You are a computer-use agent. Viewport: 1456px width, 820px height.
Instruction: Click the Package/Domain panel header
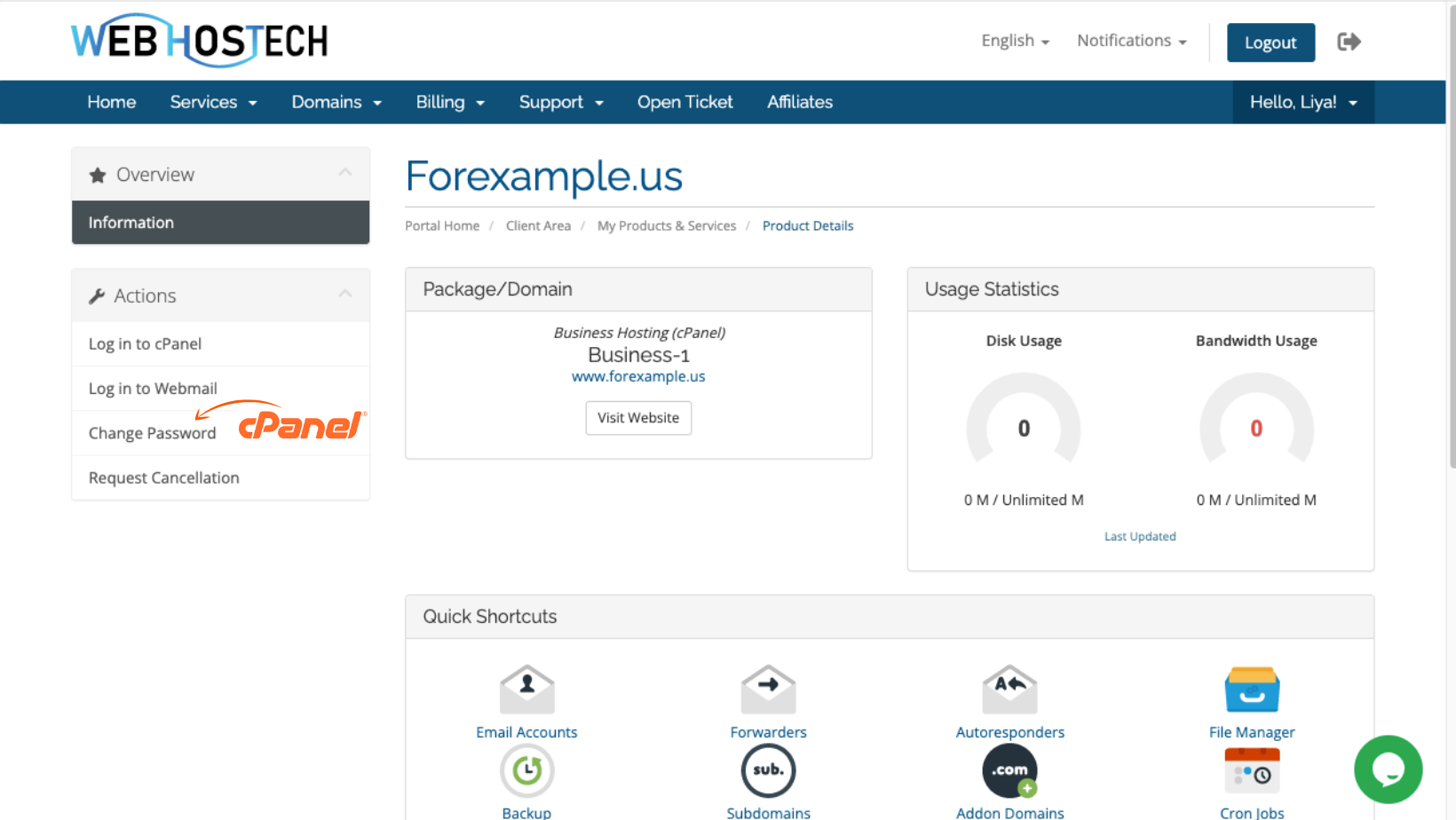pyautogui.click(x=638, y=289)
